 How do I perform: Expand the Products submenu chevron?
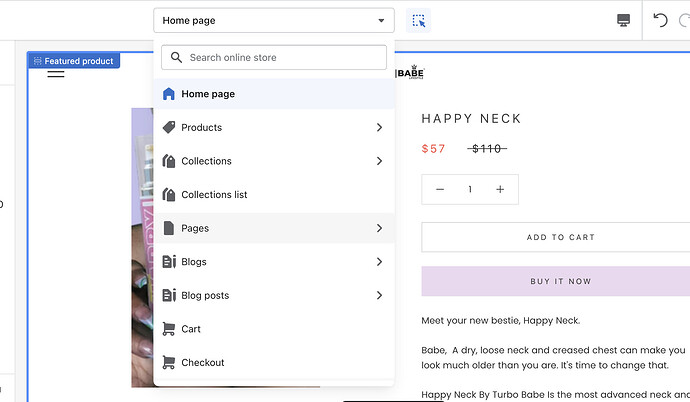(x=379, y=128)
